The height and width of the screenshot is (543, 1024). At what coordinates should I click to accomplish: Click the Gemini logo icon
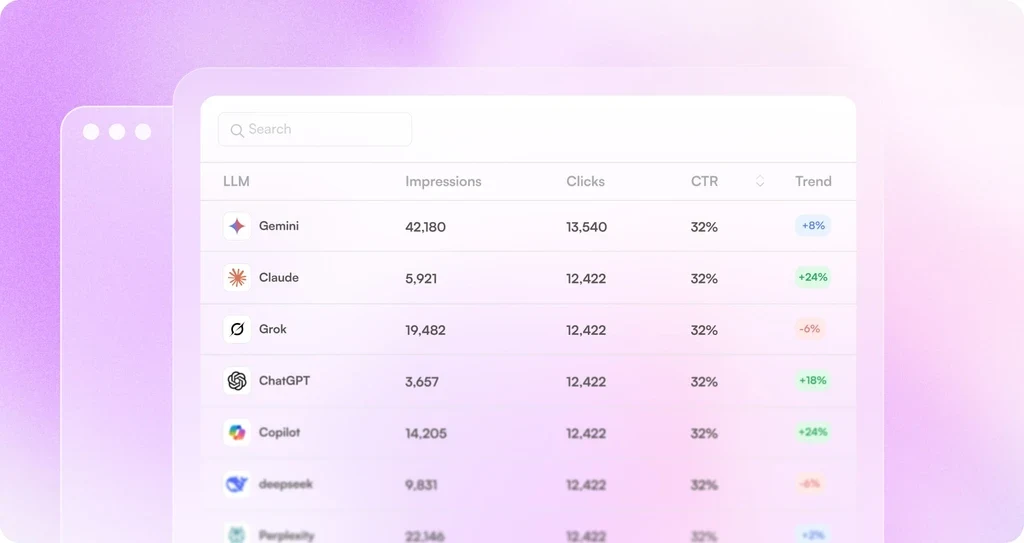tap(237, 226)
